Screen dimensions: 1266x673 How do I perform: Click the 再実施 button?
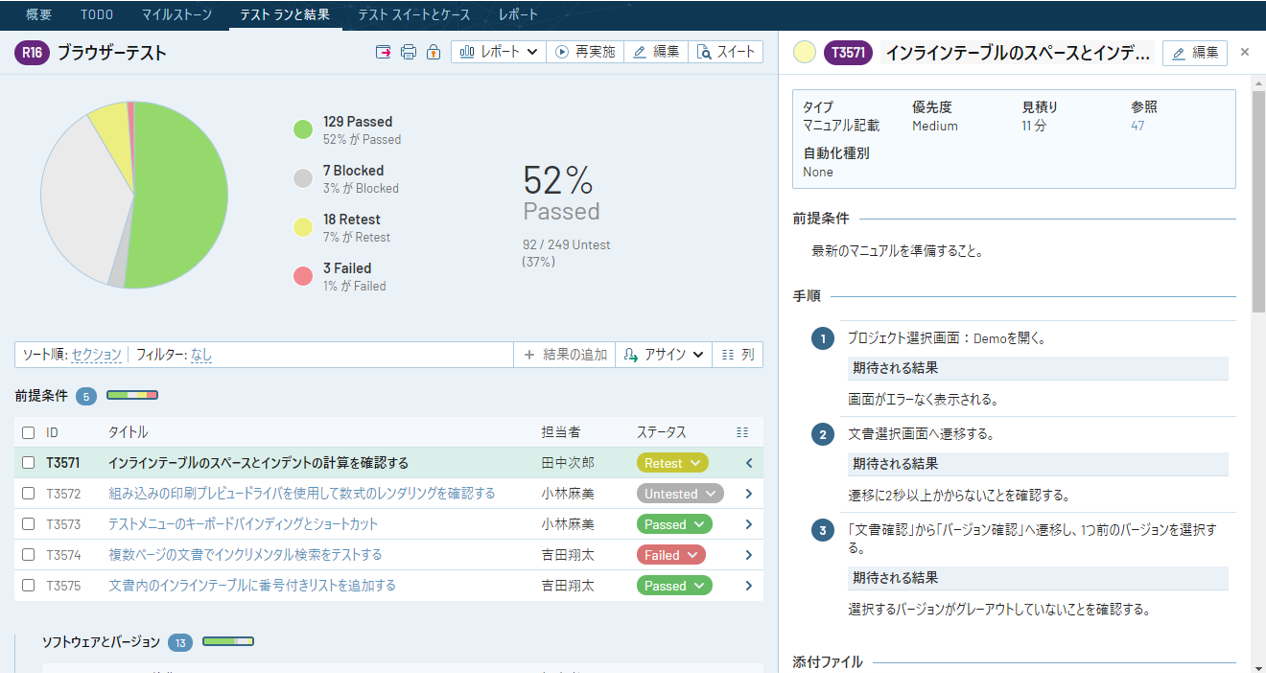pyautogui.click(x=585, y=52)
